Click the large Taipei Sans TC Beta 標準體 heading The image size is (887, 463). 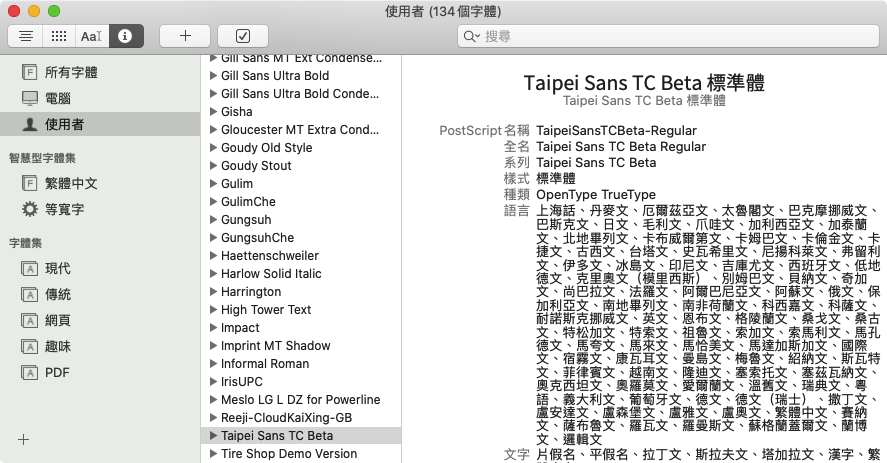pos(644,83)
